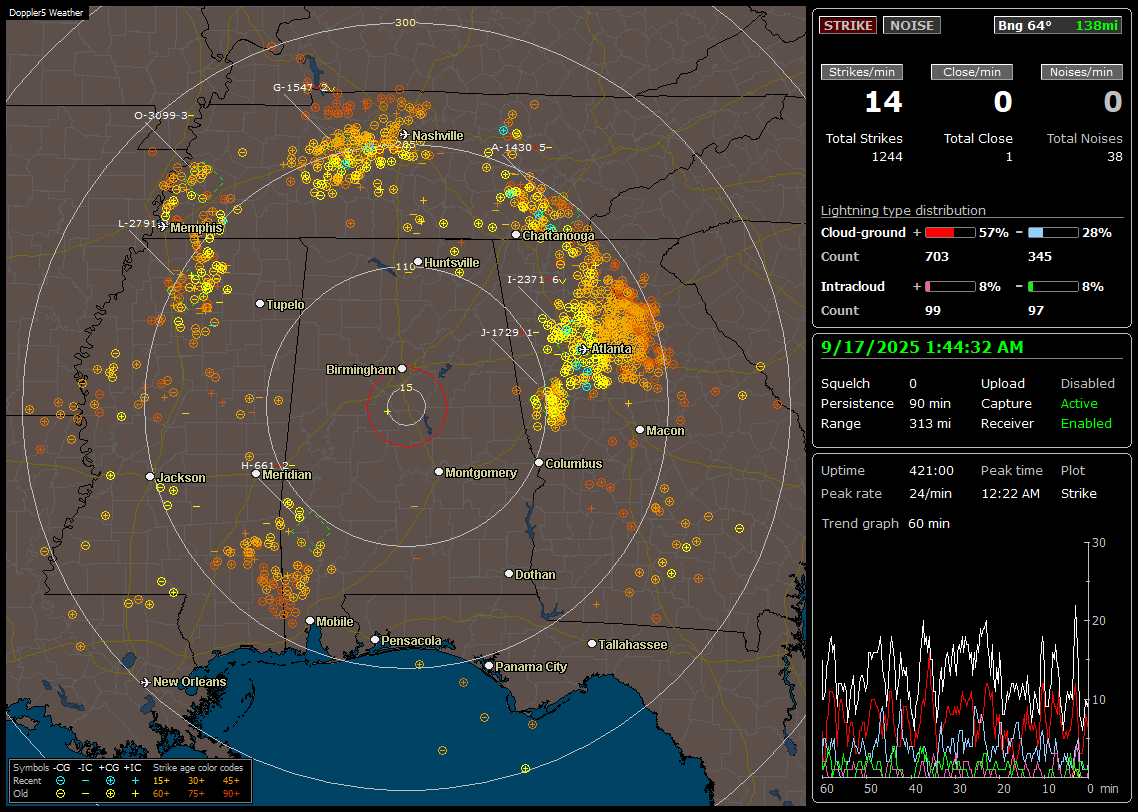Viewport: 1138px width, 812px height.
Task: Click the Peak rate 24/min value
Action: [x=931, y=493]
